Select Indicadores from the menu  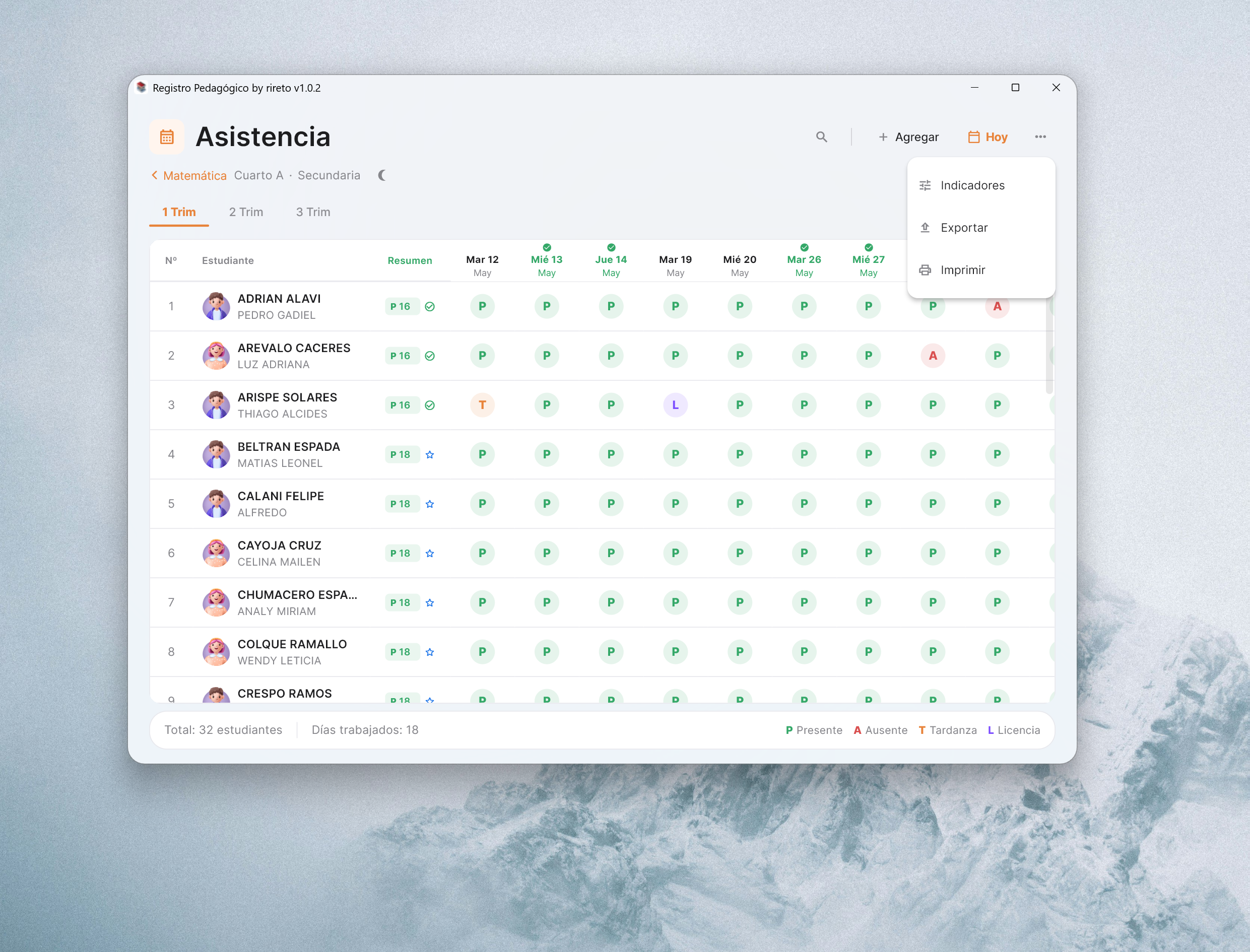tap(981, 185)
